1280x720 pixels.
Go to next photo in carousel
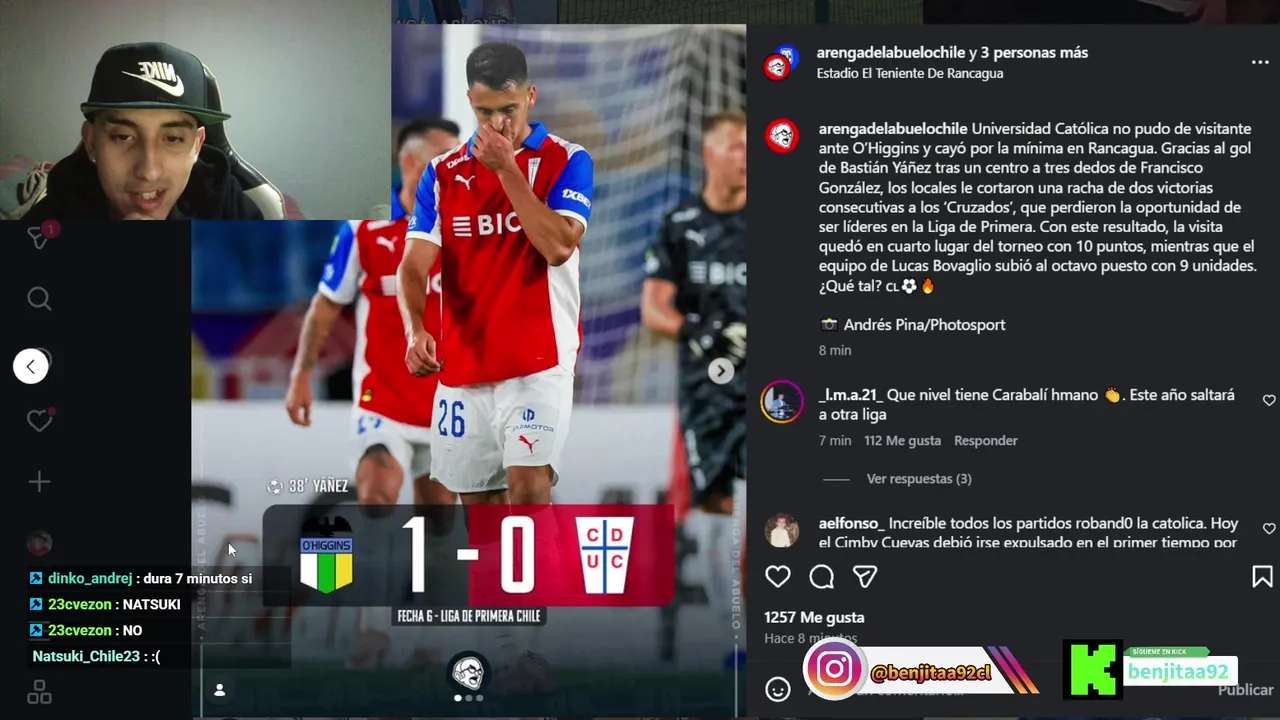(x=720, y=371)
